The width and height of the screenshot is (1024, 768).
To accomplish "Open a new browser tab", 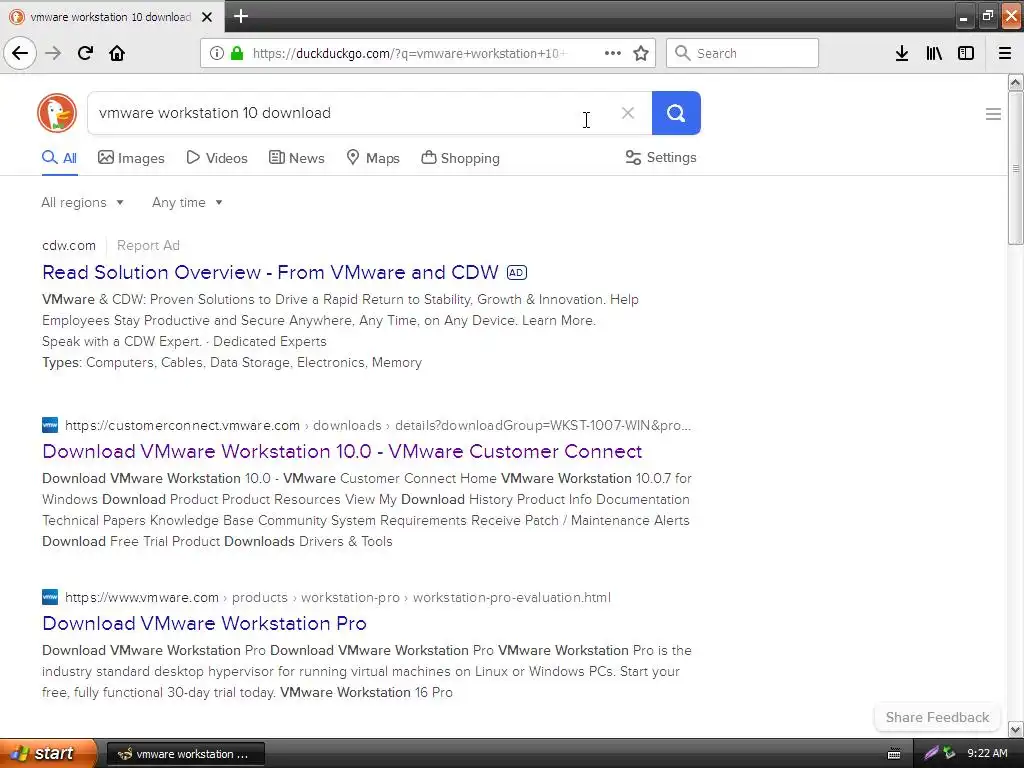I will (x=241, y=16).
